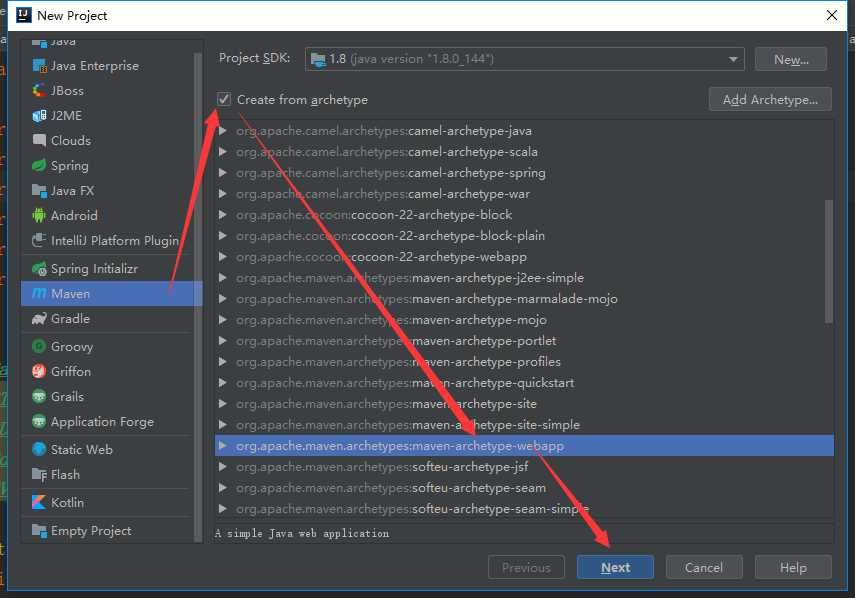Expand the selected maven-archetype-webapp node
The image size is (855, 598).
(x=222, y=446)
